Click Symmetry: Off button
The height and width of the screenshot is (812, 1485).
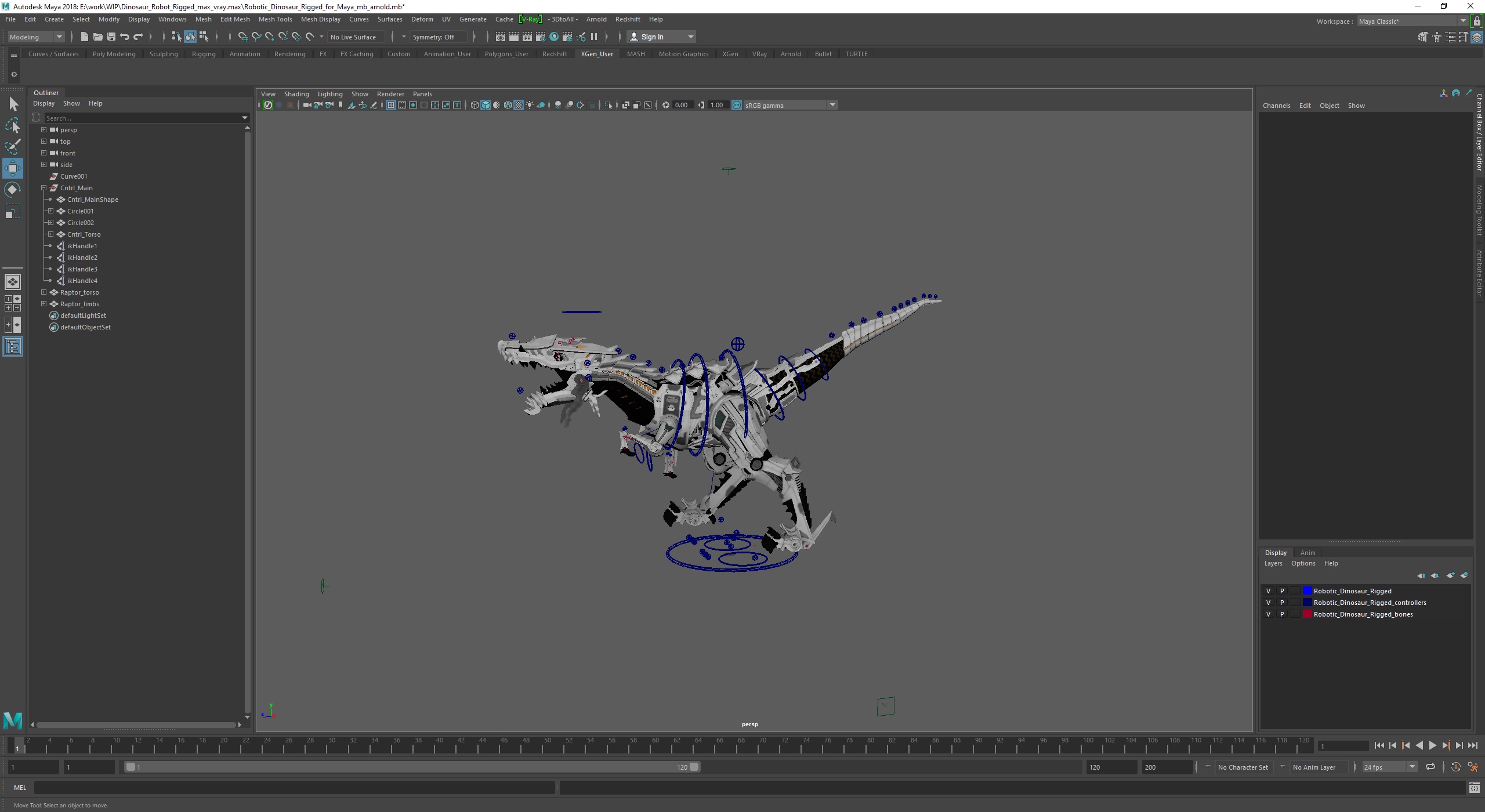click(x=438, y=37)
